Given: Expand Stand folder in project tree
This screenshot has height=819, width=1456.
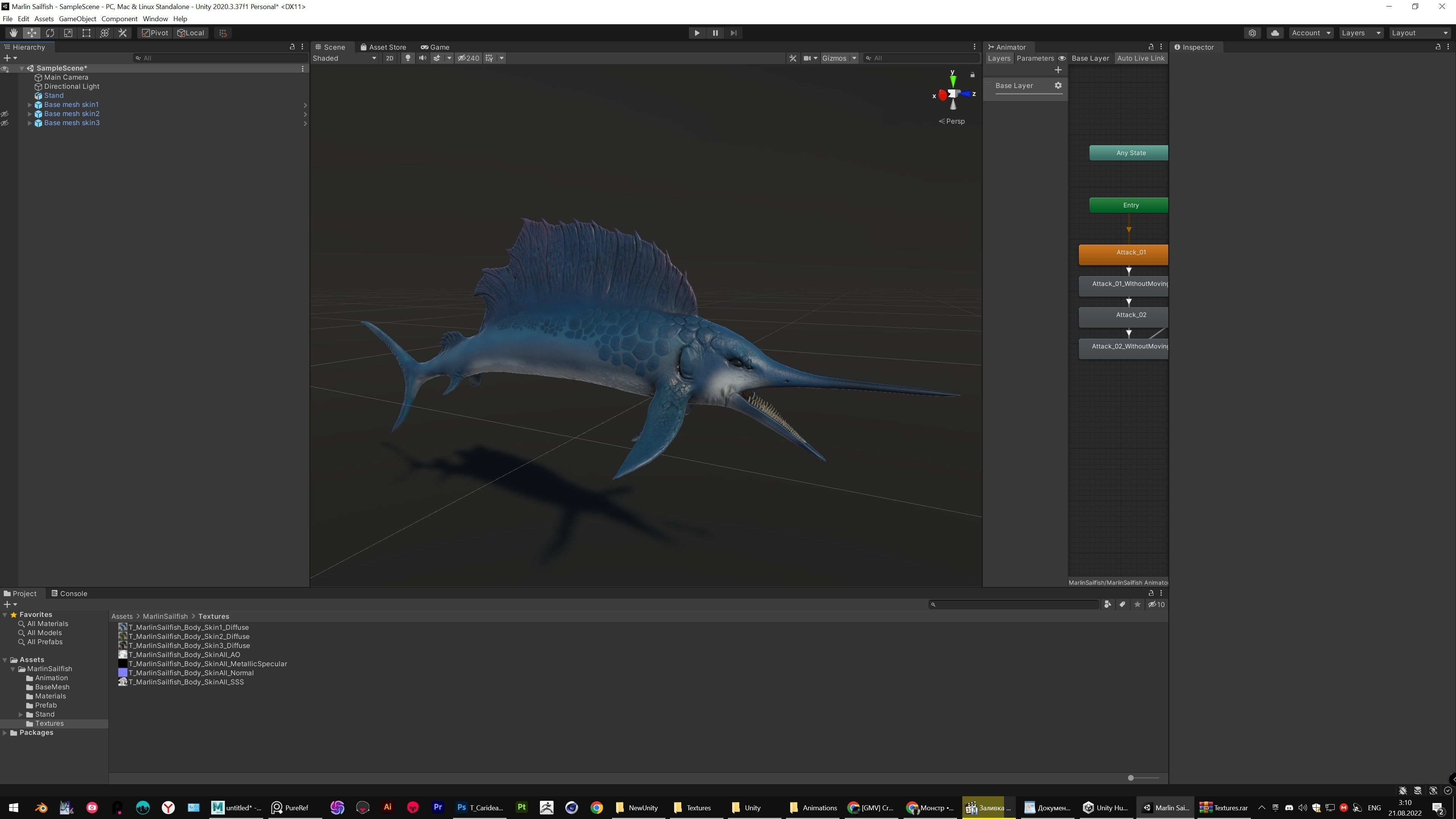Looking at the screenshot, I should coord(22,714).
